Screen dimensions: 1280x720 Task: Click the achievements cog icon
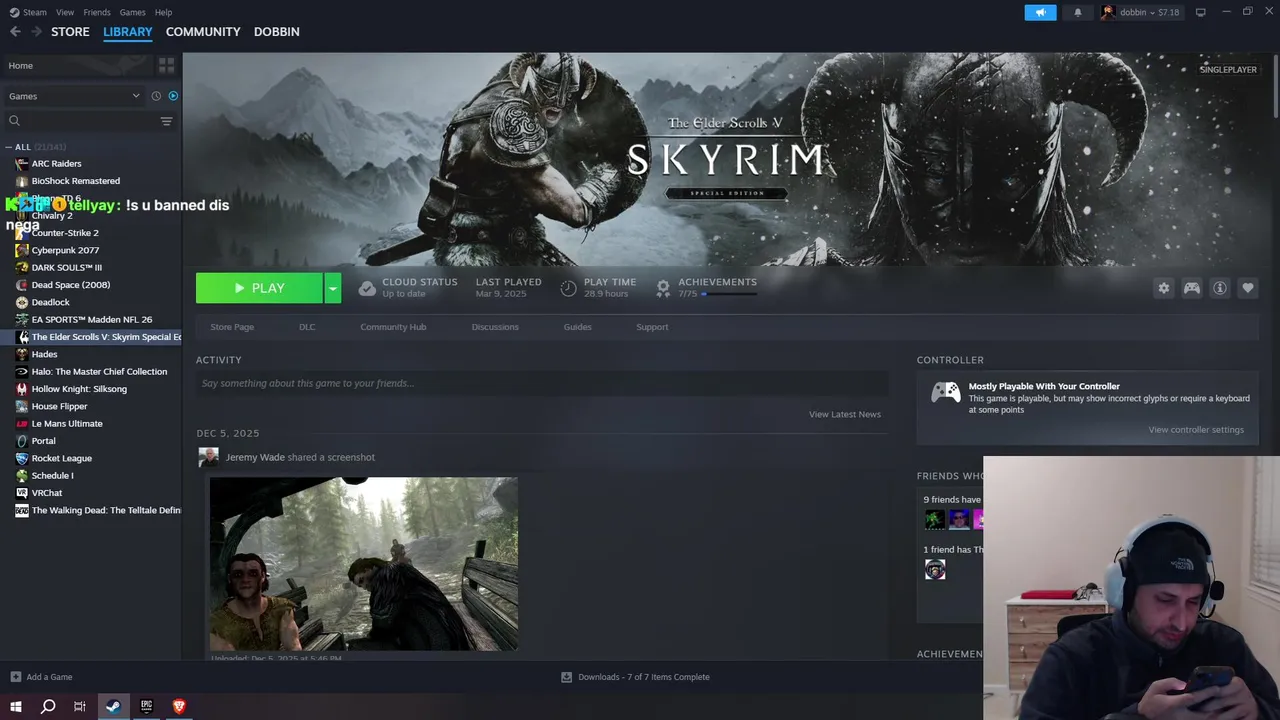[662, 288]
